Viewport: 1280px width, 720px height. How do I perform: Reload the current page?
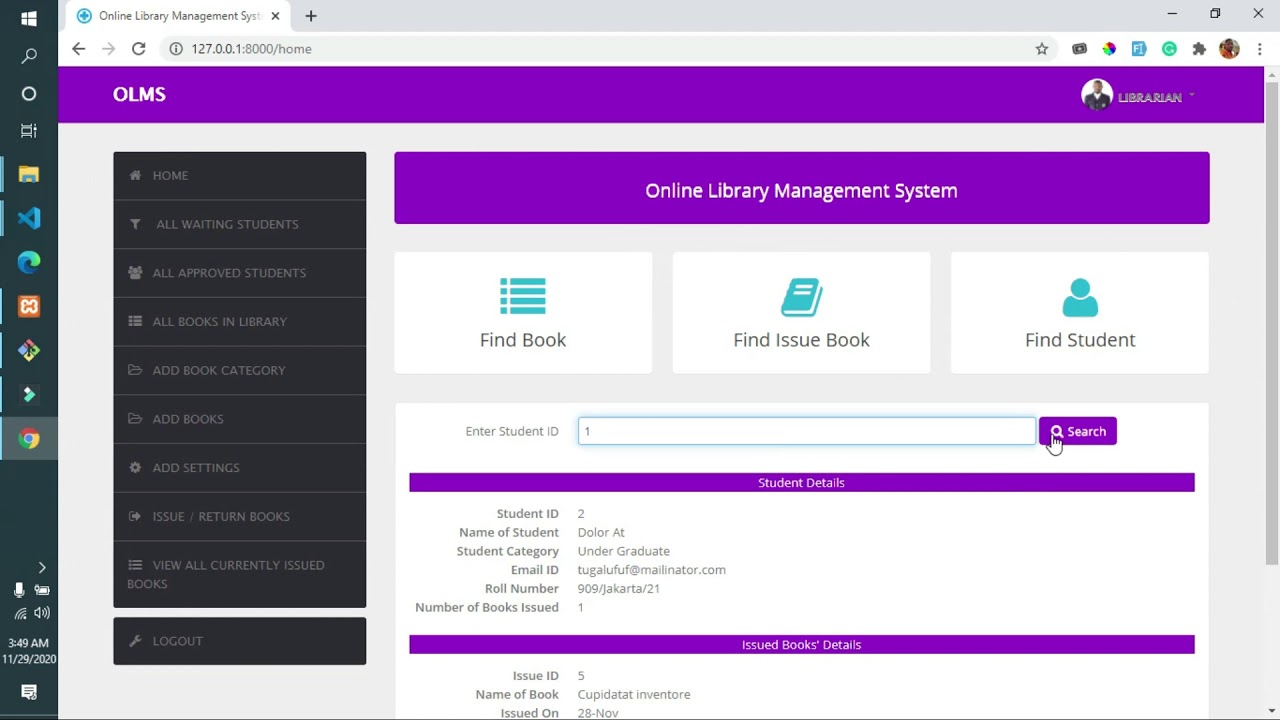(139, 48)
